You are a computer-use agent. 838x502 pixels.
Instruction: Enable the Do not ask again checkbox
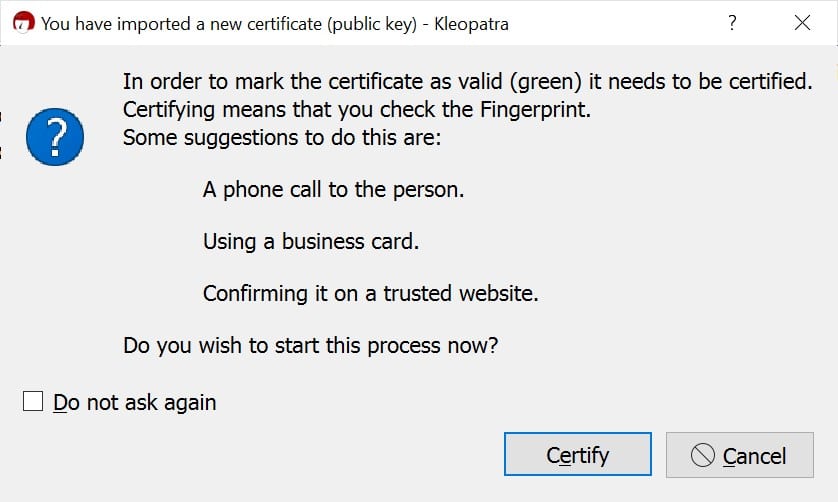(33, 401)
